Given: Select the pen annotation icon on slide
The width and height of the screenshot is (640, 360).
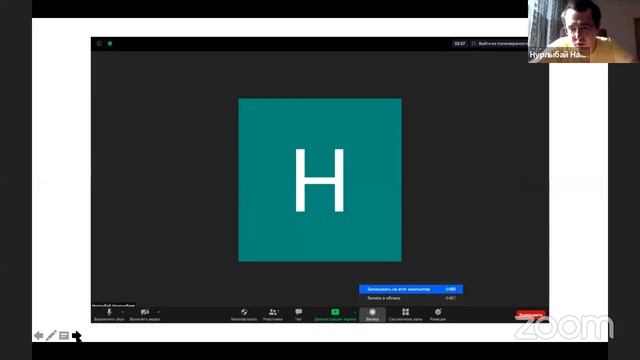Looking at the screenshot, I should pyautogui.click(x=51, y=336).
